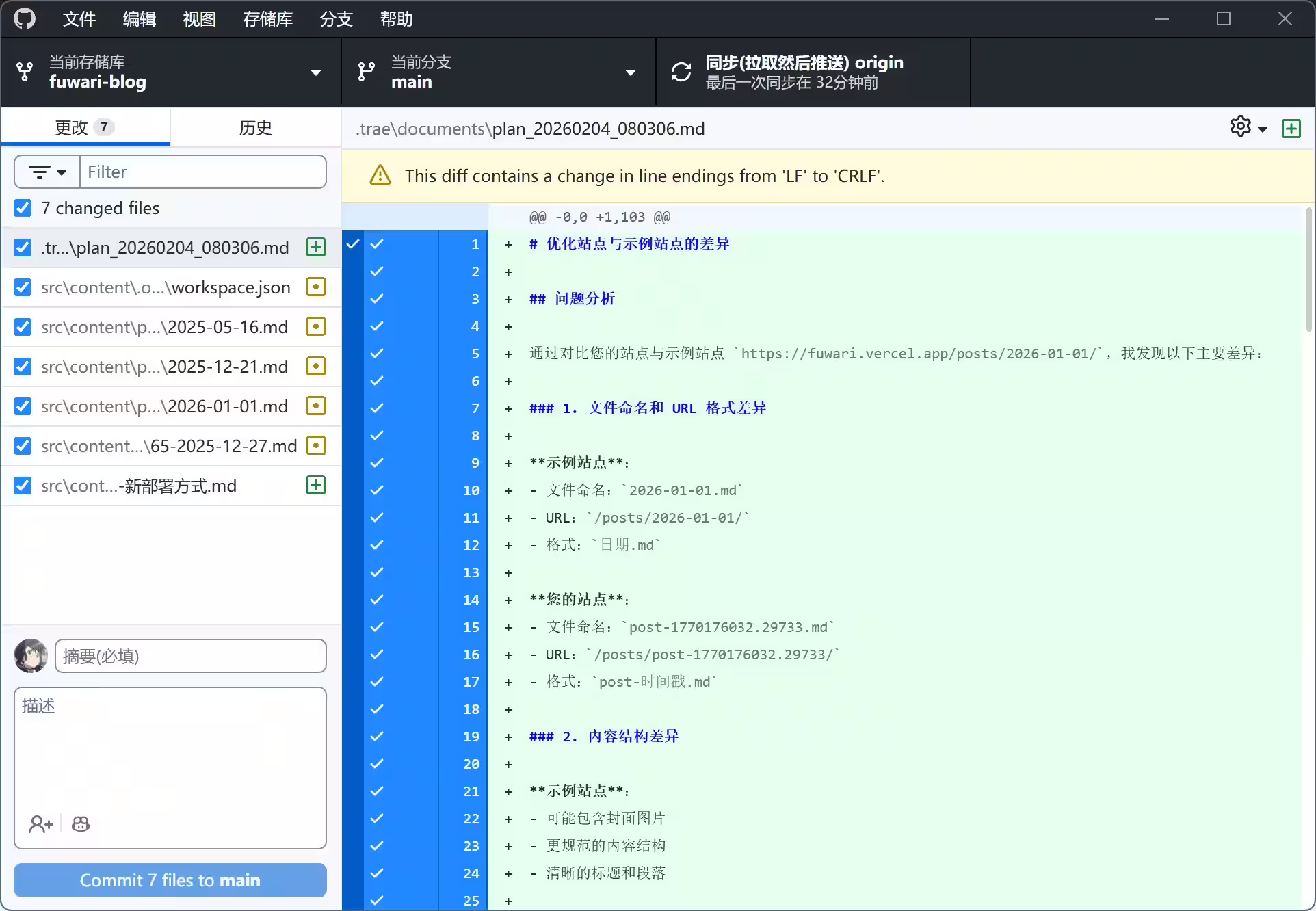Open the current branch main dropdown
The image size is (1316, 911).
[x=498, y=72]
